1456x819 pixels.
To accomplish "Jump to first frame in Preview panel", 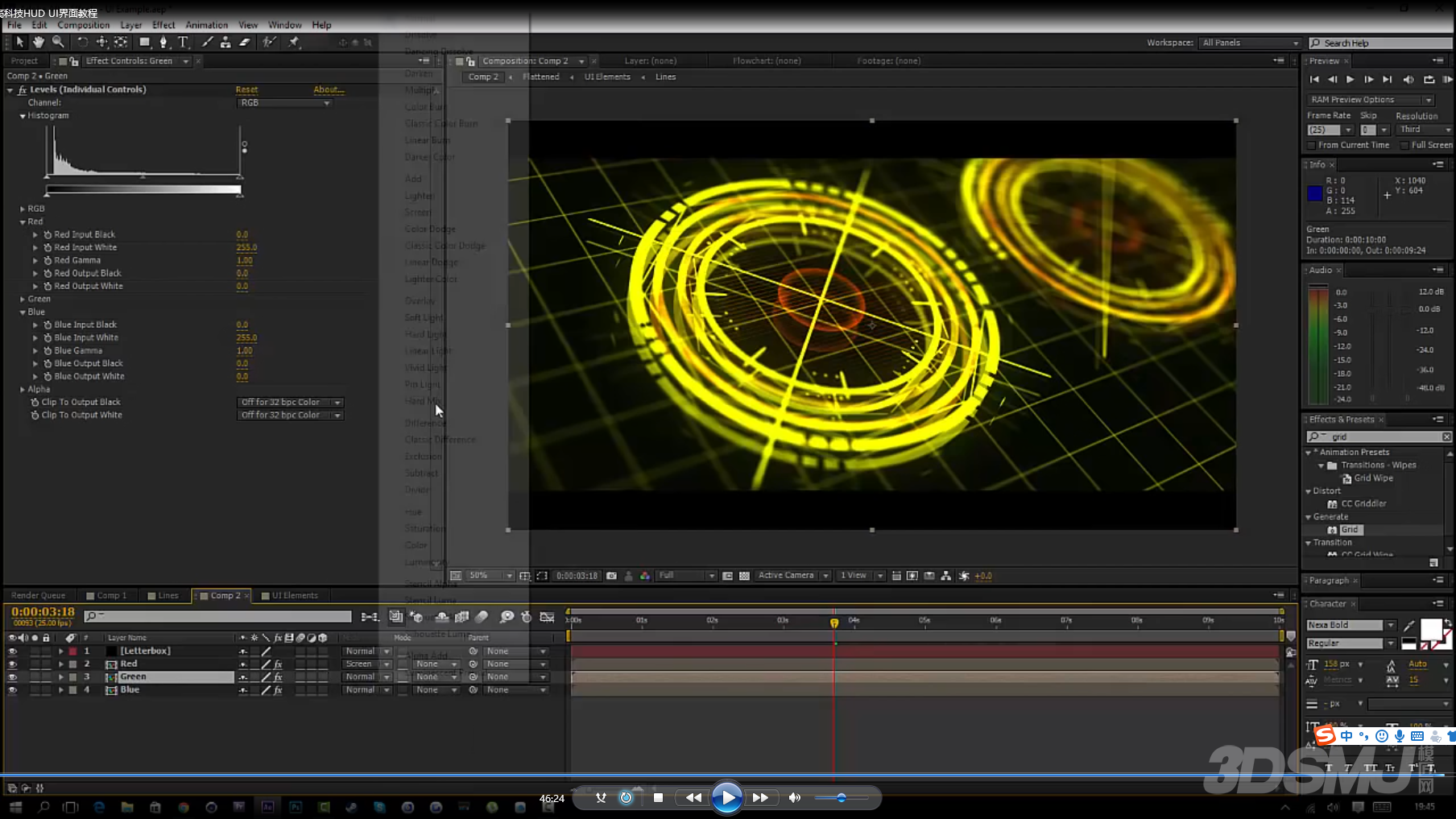I will point(1314,79).
